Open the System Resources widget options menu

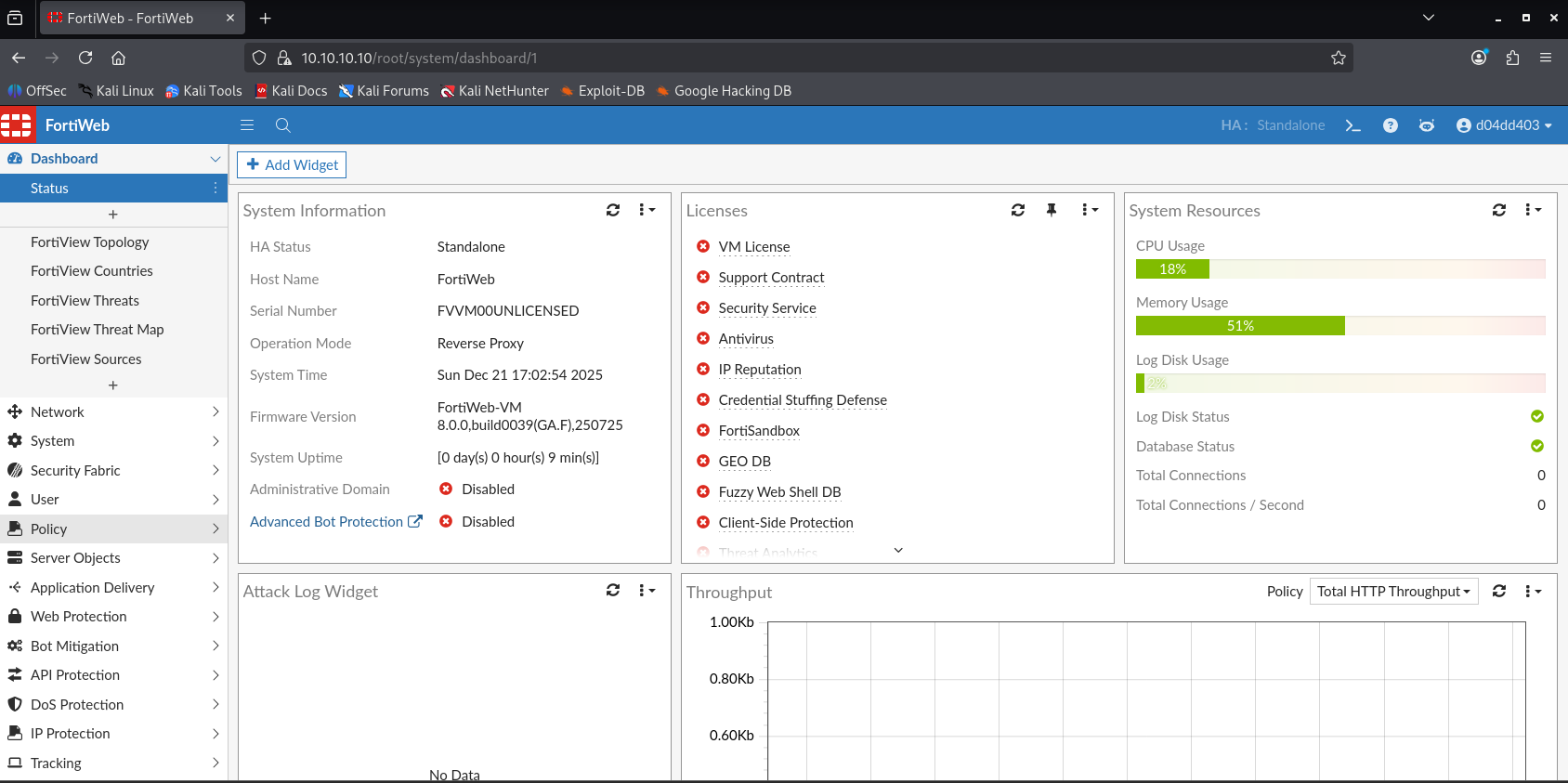(x=1534, y=210)
